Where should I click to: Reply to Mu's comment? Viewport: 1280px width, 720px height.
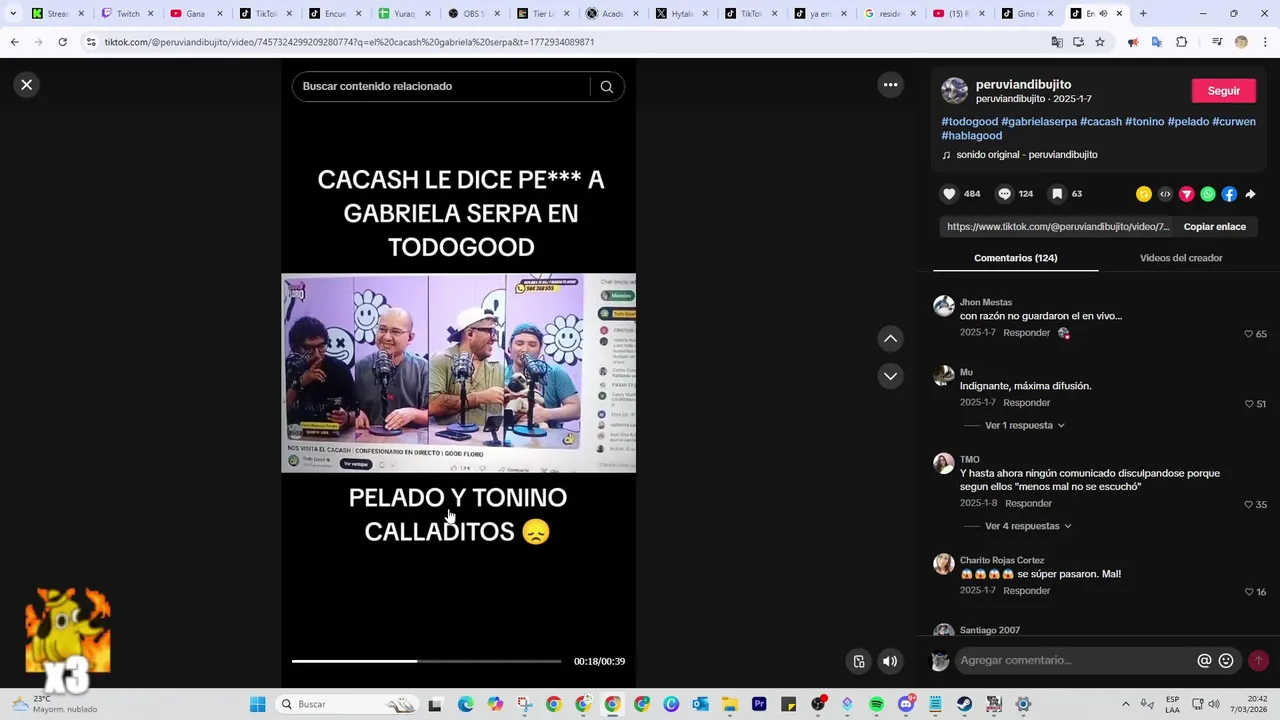(x=1026, y=403)
